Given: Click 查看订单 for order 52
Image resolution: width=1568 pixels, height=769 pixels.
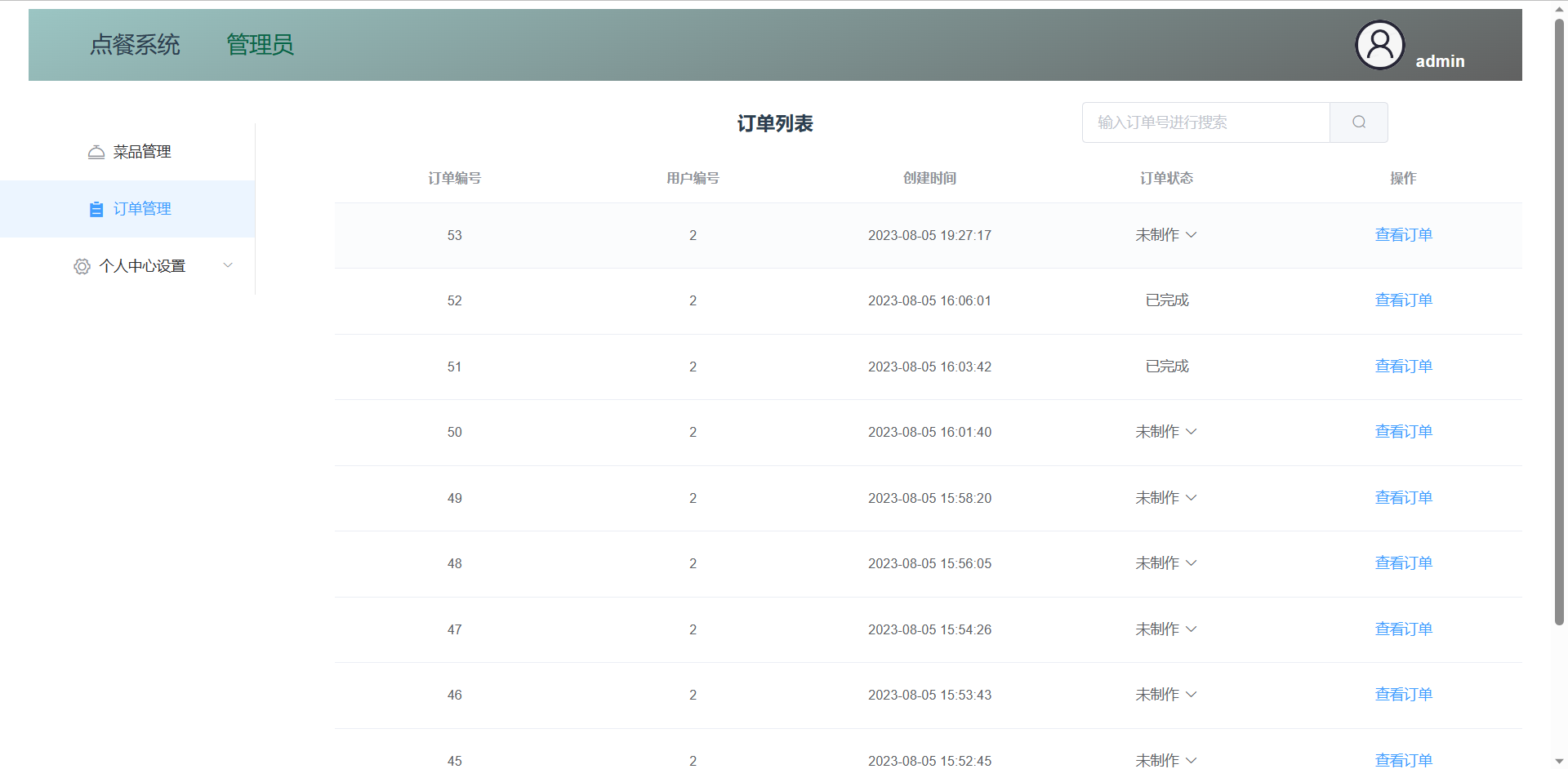Looking at the screenshot, I should (1403, 300).
